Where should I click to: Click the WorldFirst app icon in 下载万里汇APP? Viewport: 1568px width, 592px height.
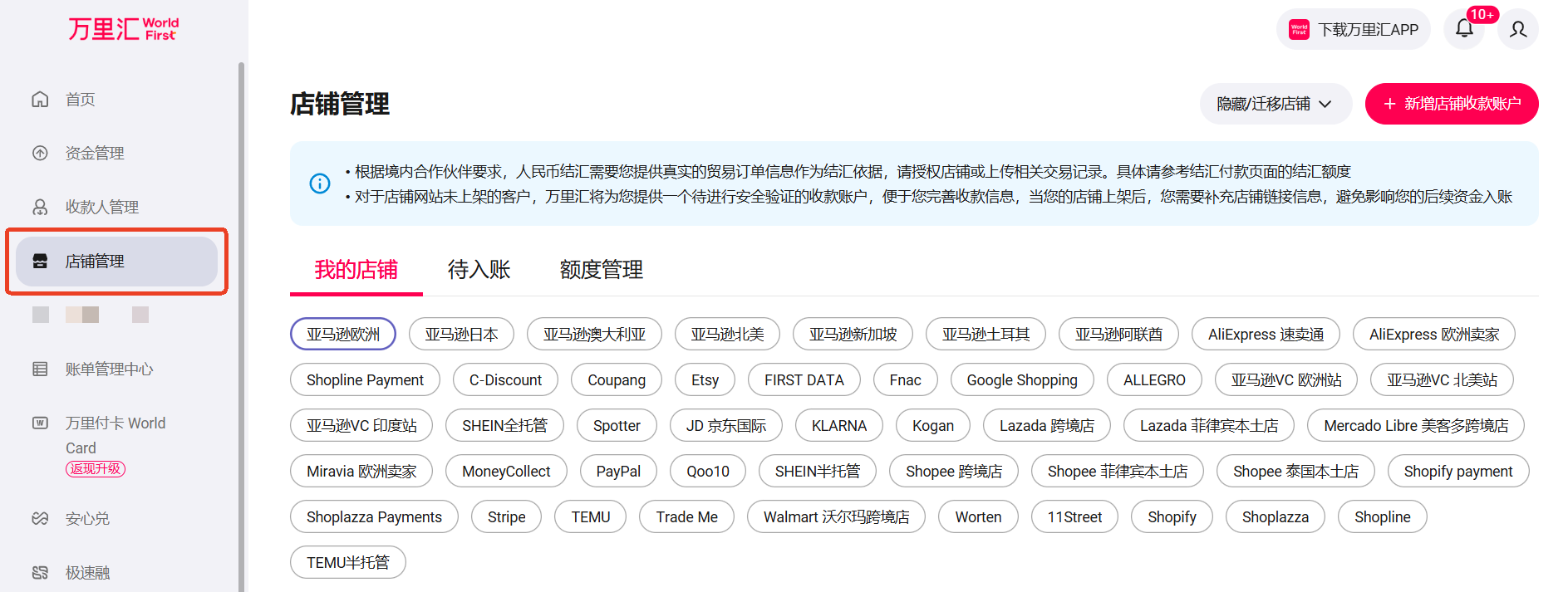click(x=1299, y=30)
